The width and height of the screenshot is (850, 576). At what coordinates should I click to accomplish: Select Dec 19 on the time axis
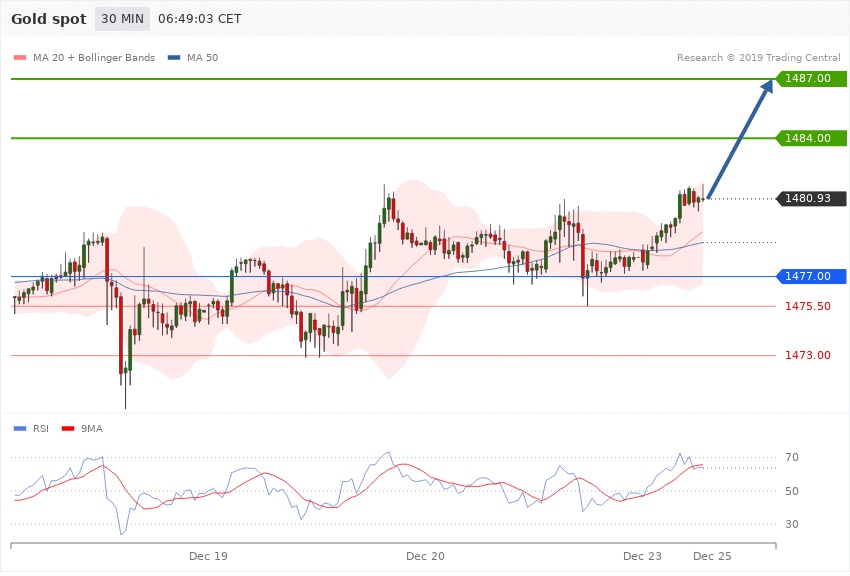coord(209,555)
